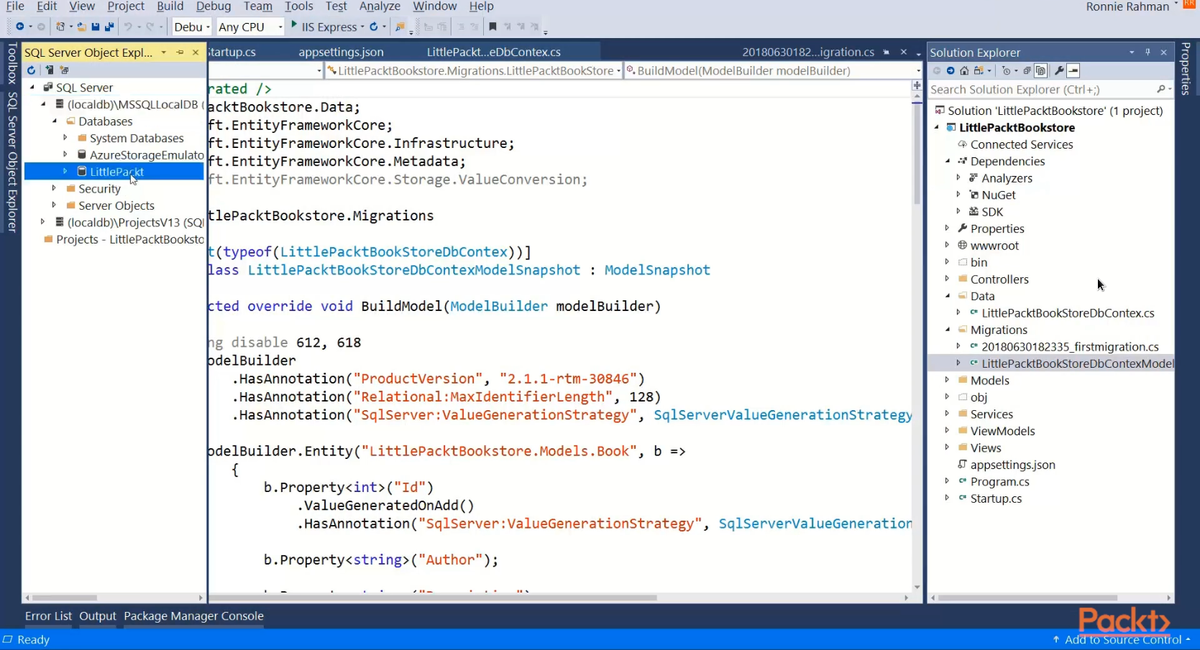Screen dimensions: 1200x650
Task: Toggle Show All Files in Solution Explorer
Action: pos(1040,71)
